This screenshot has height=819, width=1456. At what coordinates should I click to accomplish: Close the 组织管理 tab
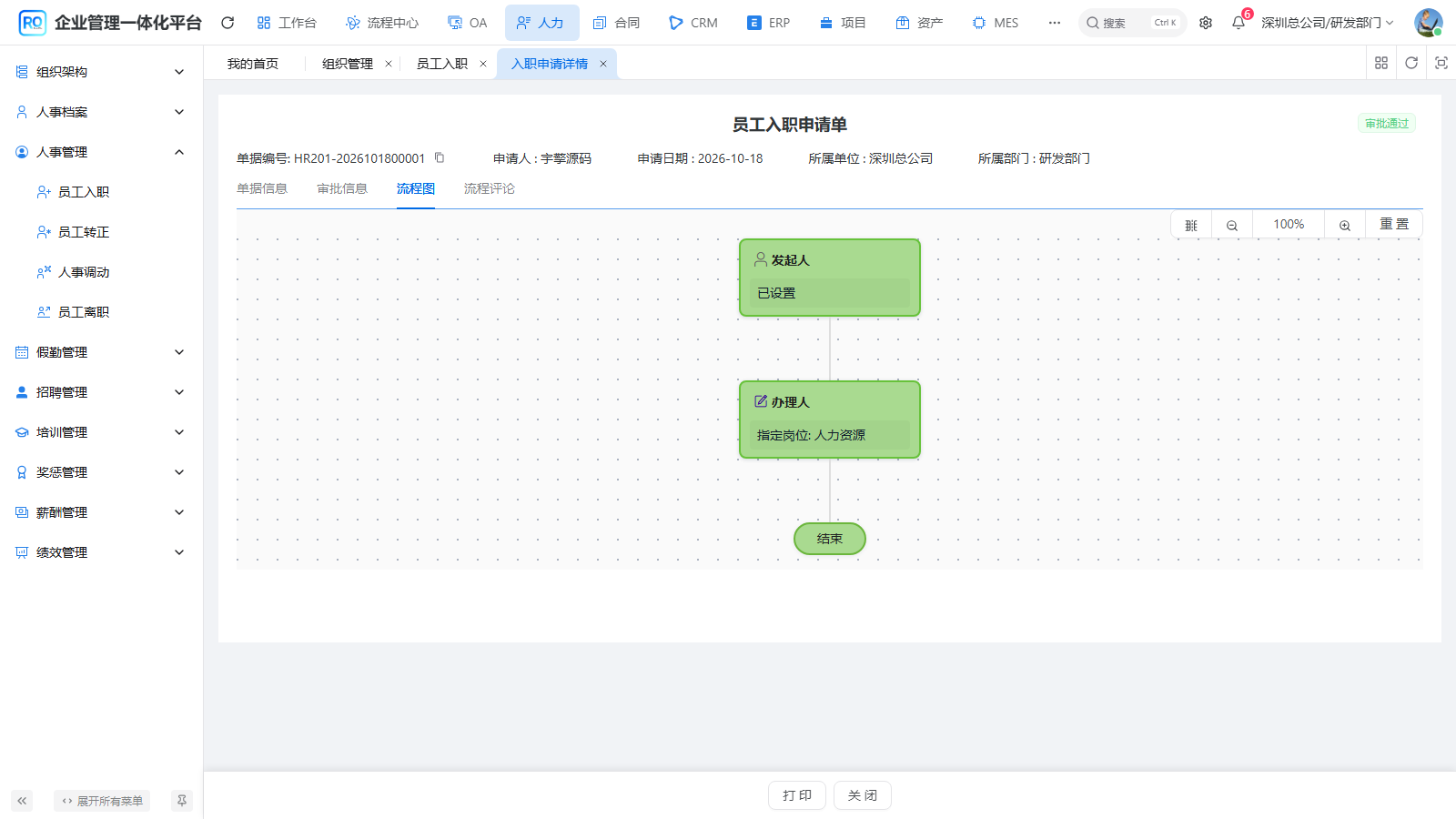pos(389,64)
